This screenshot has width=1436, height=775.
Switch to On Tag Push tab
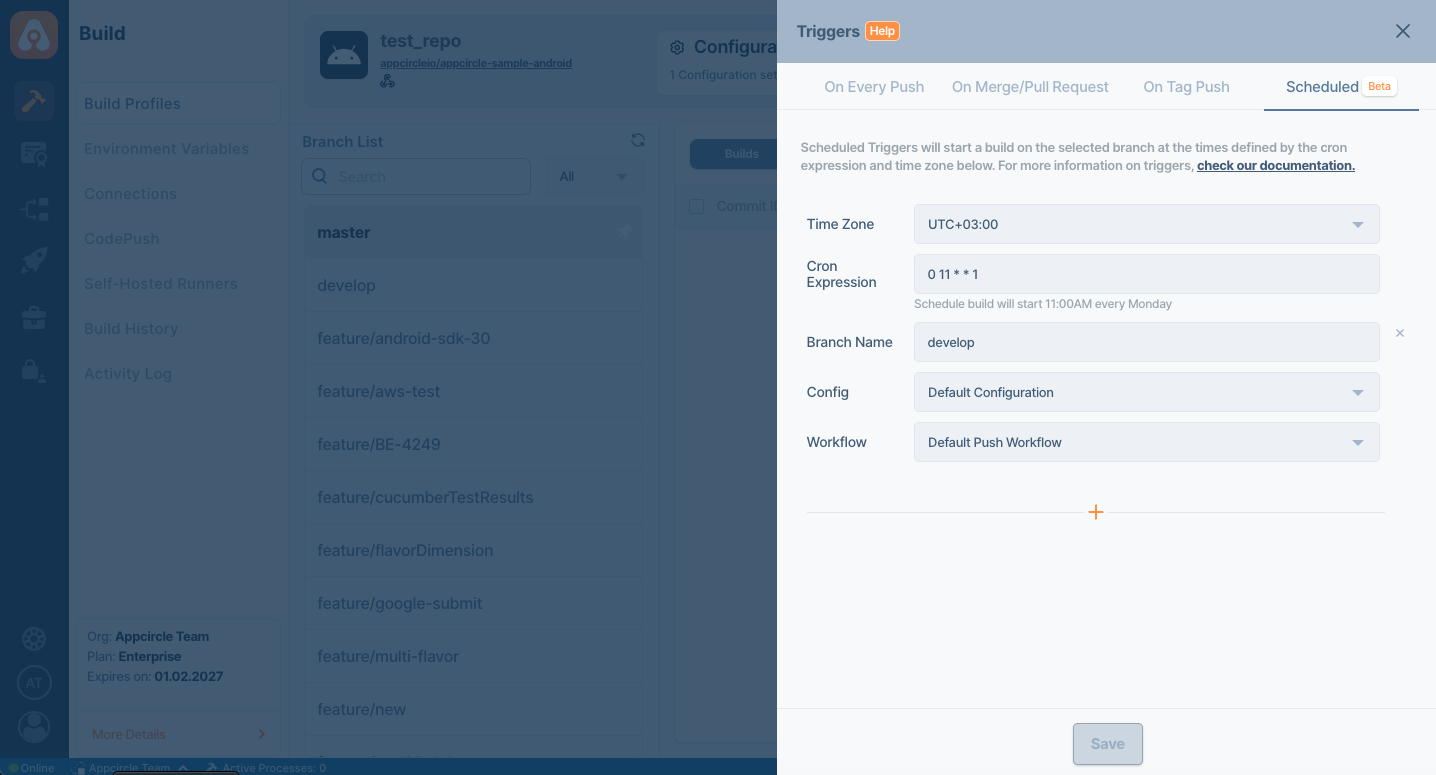(x=1186, y=87)
